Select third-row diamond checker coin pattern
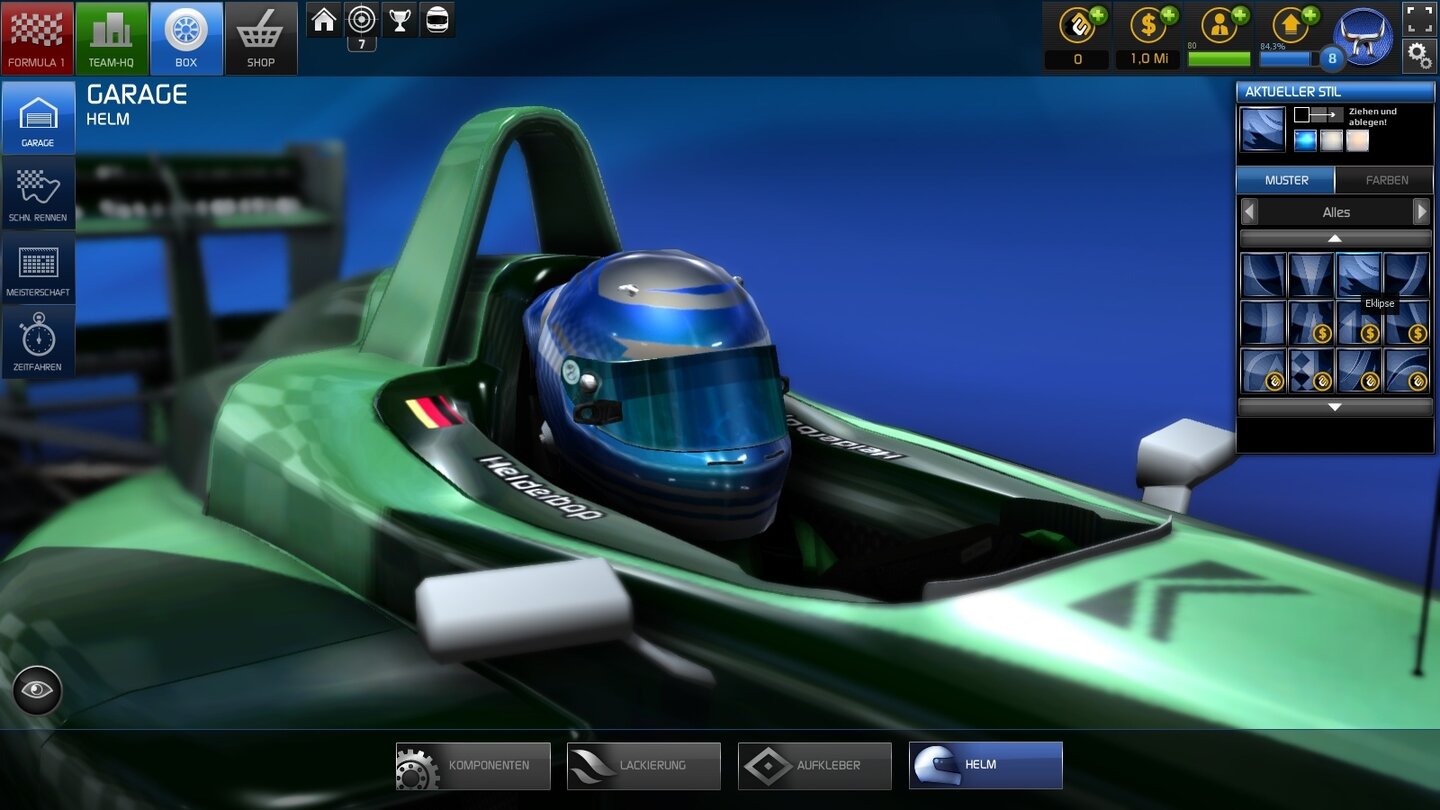The width and height of the screenshot is (1440, 810). point(1311,370)
